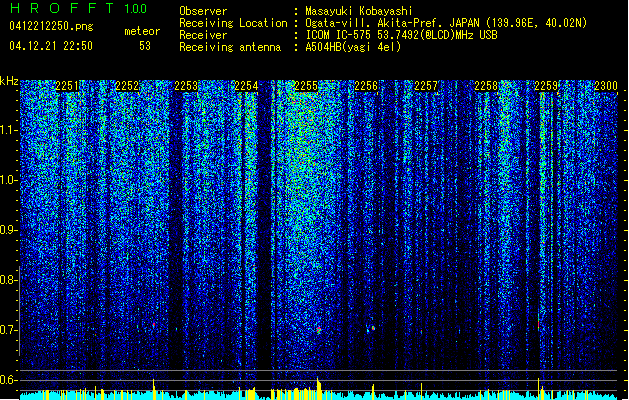Select the filename 0412212250.png
This screenshot has height=400, width=629.
point(51,26)
